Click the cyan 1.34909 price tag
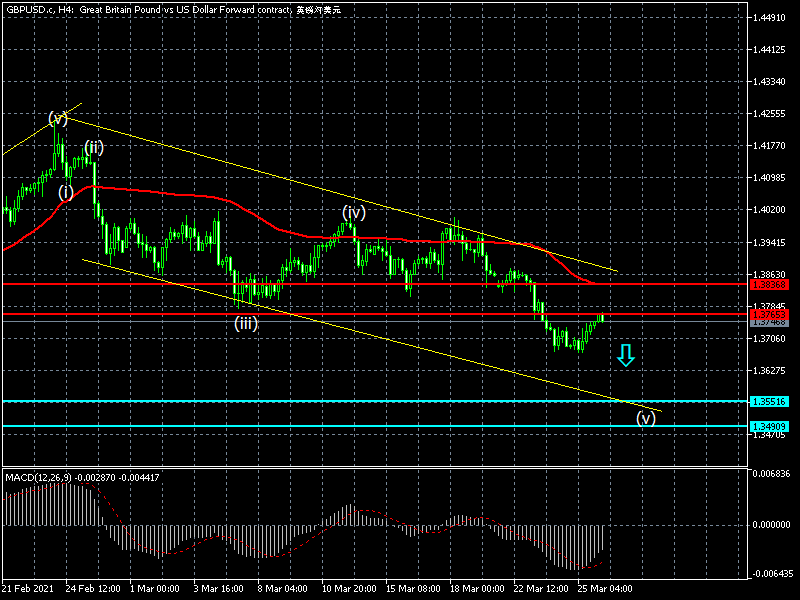The image size is (800, 600). (769, 426)
